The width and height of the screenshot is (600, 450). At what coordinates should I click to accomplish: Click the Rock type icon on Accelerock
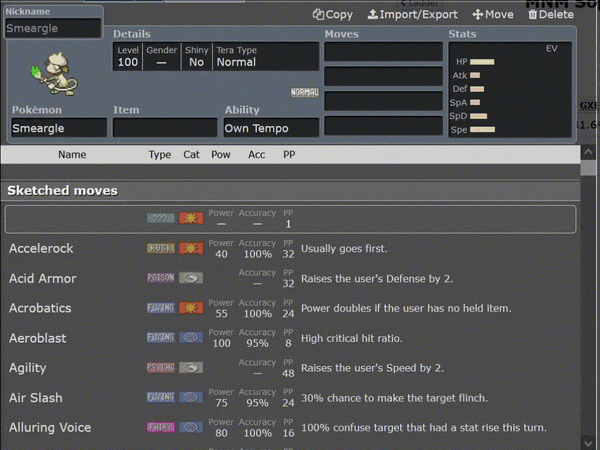click(x=160, y=248)
